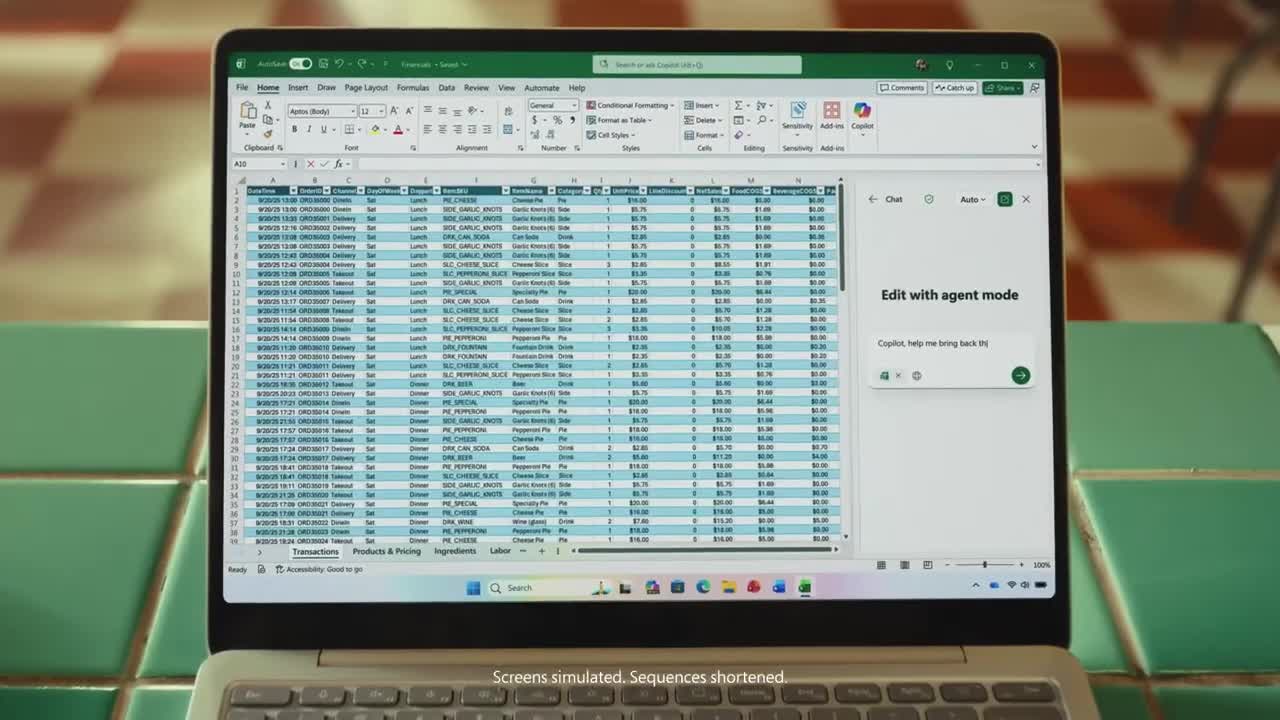Open the Auto mode dropdown in Copilot panel
Image resolution: width=1280 pixels, height=720 pixels.
pyautogui.click(x=972, y=199)
